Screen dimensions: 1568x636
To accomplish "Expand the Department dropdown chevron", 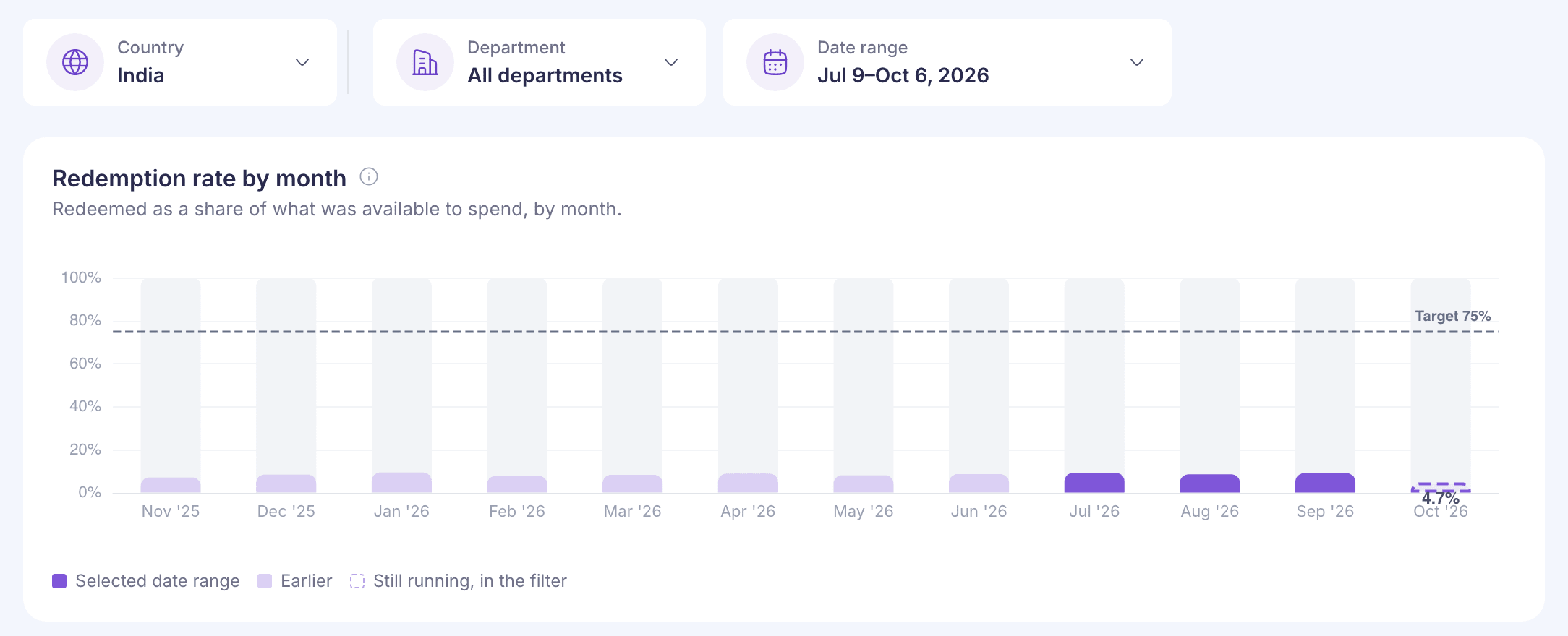I will [671, 62].
